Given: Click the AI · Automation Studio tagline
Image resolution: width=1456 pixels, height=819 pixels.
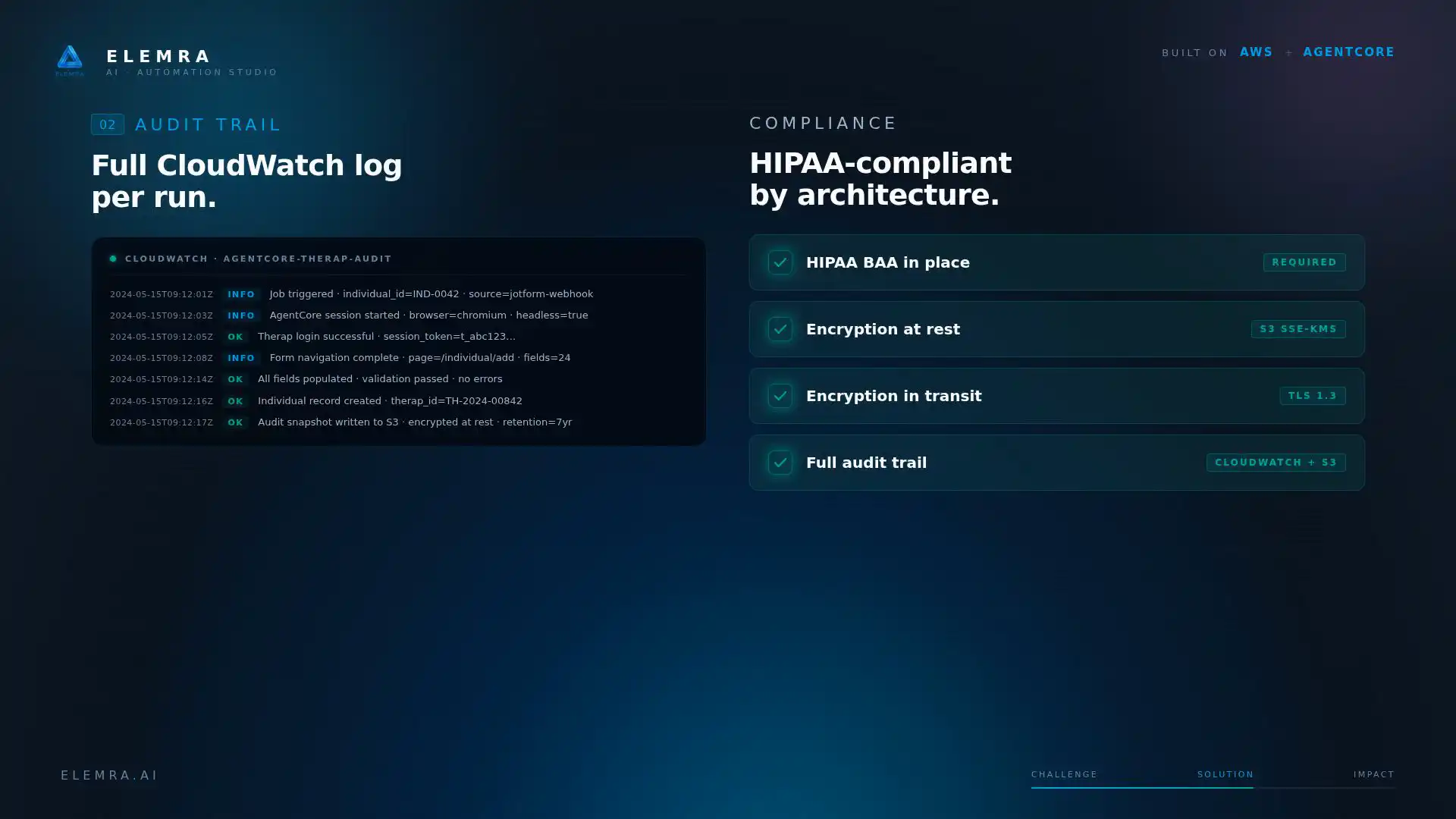Looking at the screenshot, I should [192, 72].
